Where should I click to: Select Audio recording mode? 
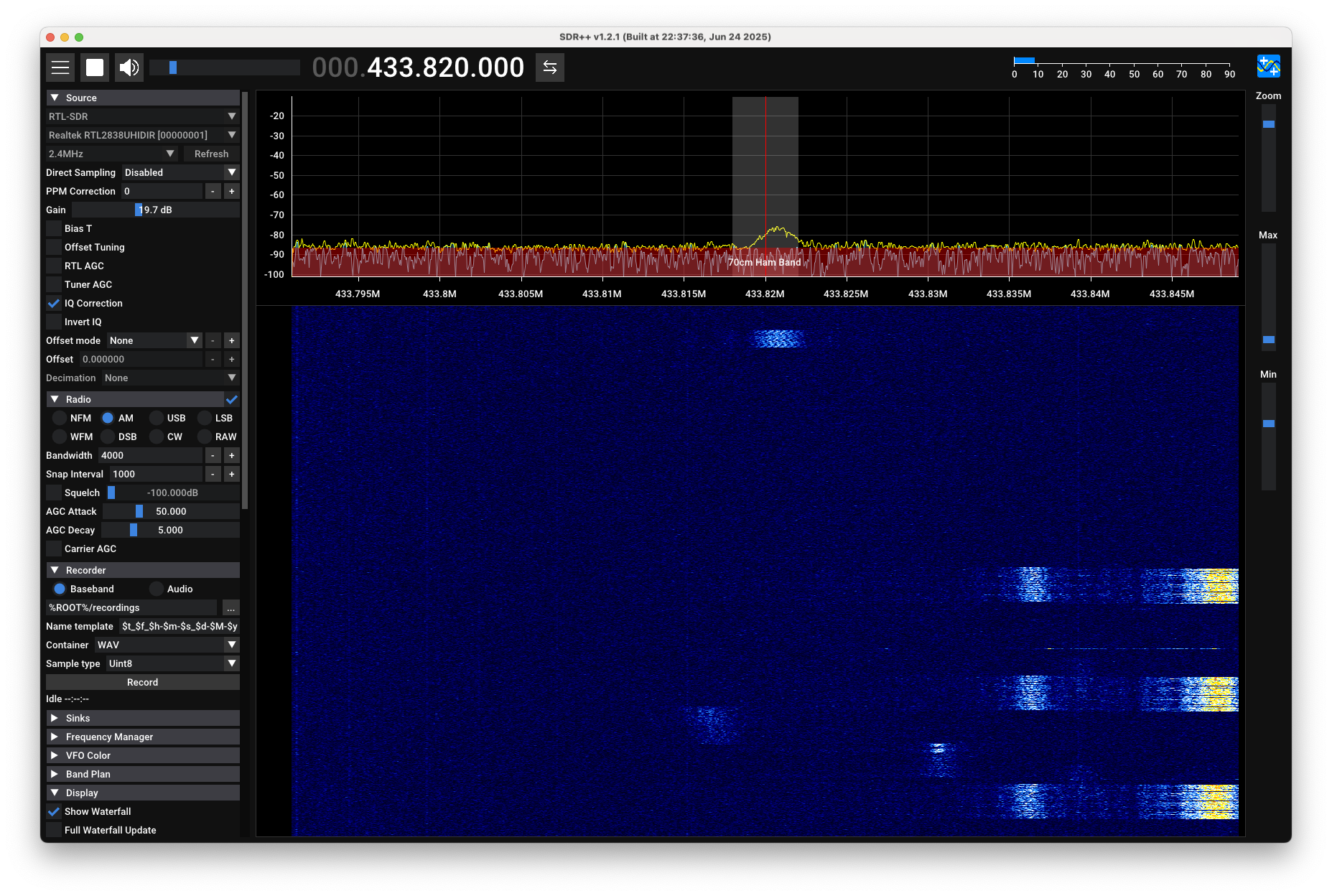(157, 589)
